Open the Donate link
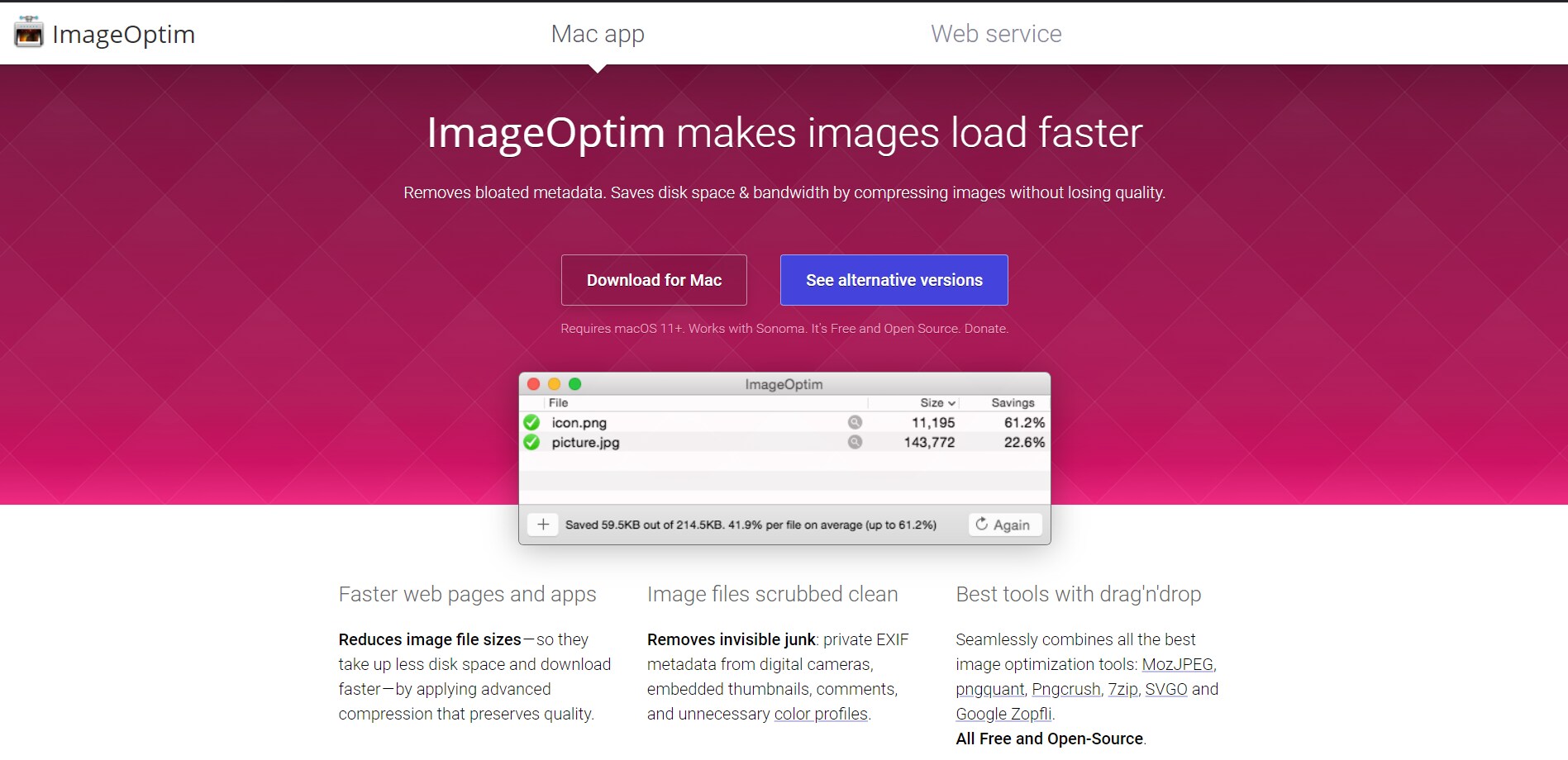1568x760 pixels. (987, 328)
